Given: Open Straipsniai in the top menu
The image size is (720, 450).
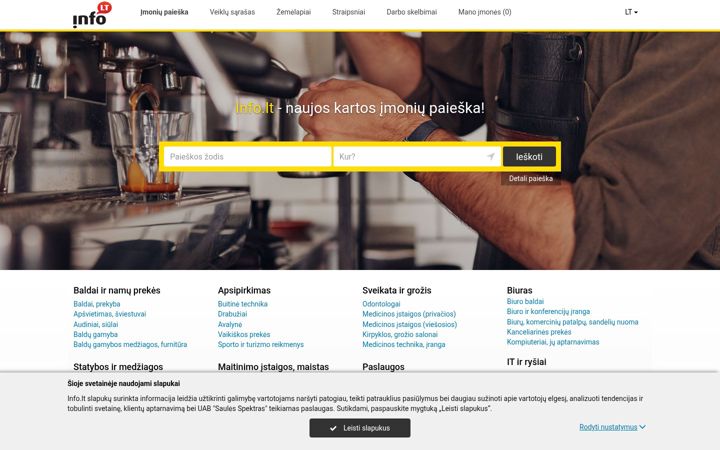Looking at the screenshot, I should [349, 12].
